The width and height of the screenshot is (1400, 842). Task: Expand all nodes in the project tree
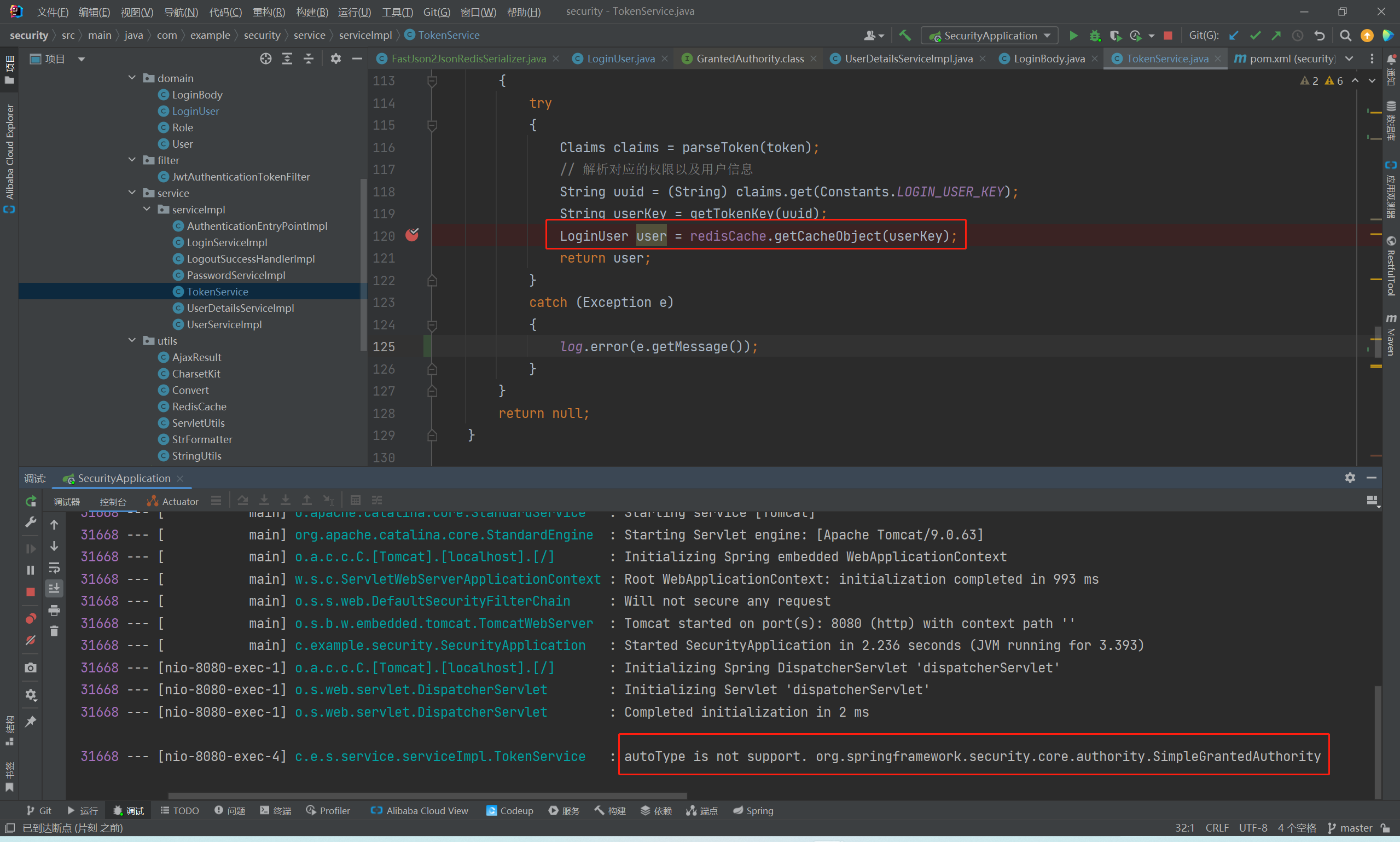point(287,59)
